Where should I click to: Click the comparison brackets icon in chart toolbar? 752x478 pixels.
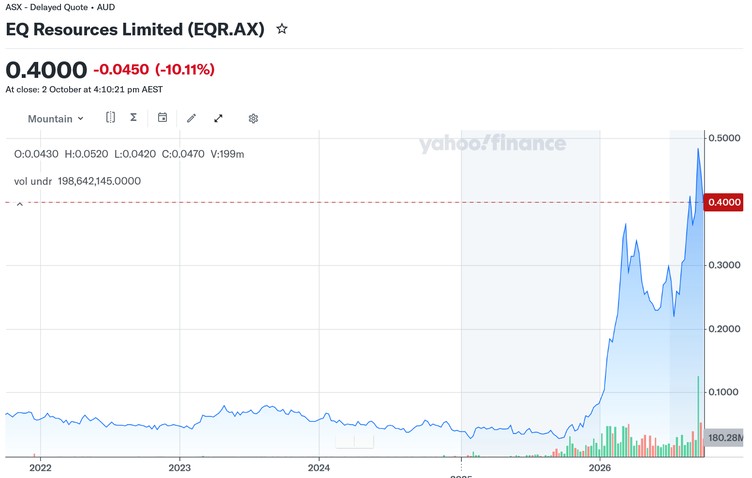click(110, 117)
